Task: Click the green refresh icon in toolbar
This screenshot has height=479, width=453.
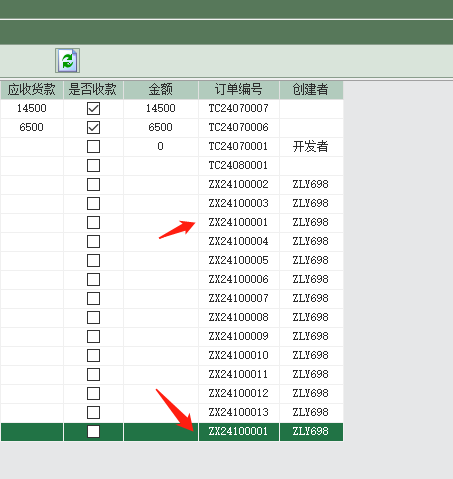Action: (x=67, y=60)
